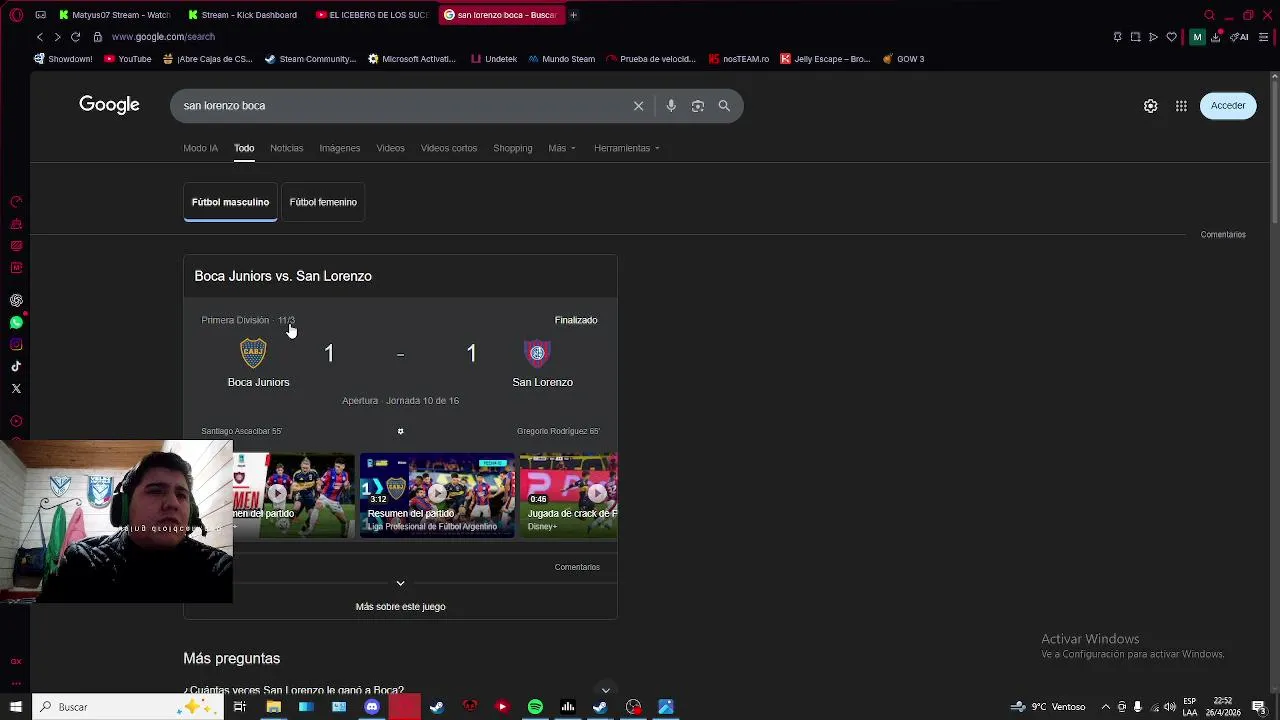
Task: Open the Google apps grid
Action: pyautogui.click(x=1181, y=106)
